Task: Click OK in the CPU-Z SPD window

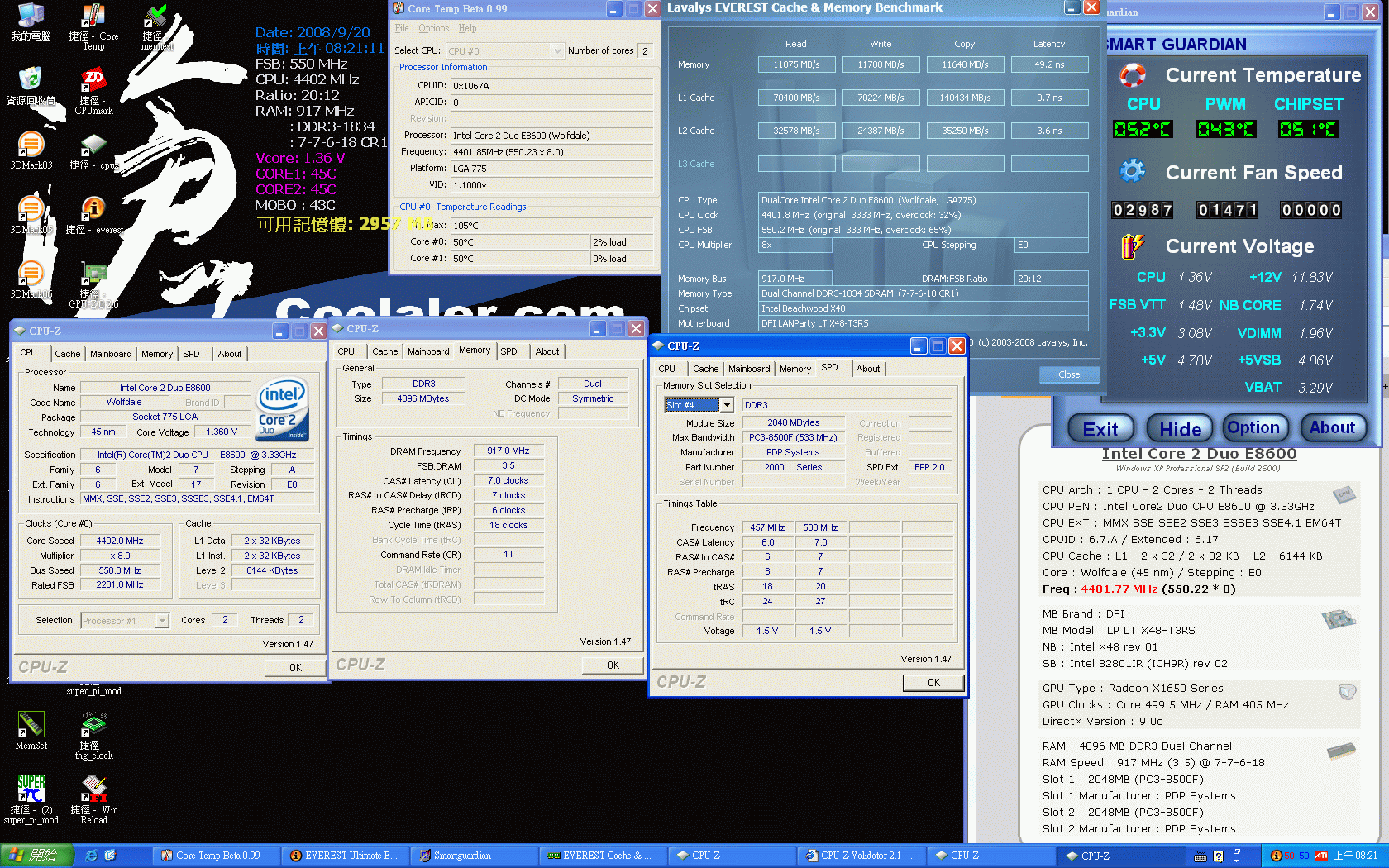Action: point(933,683)
